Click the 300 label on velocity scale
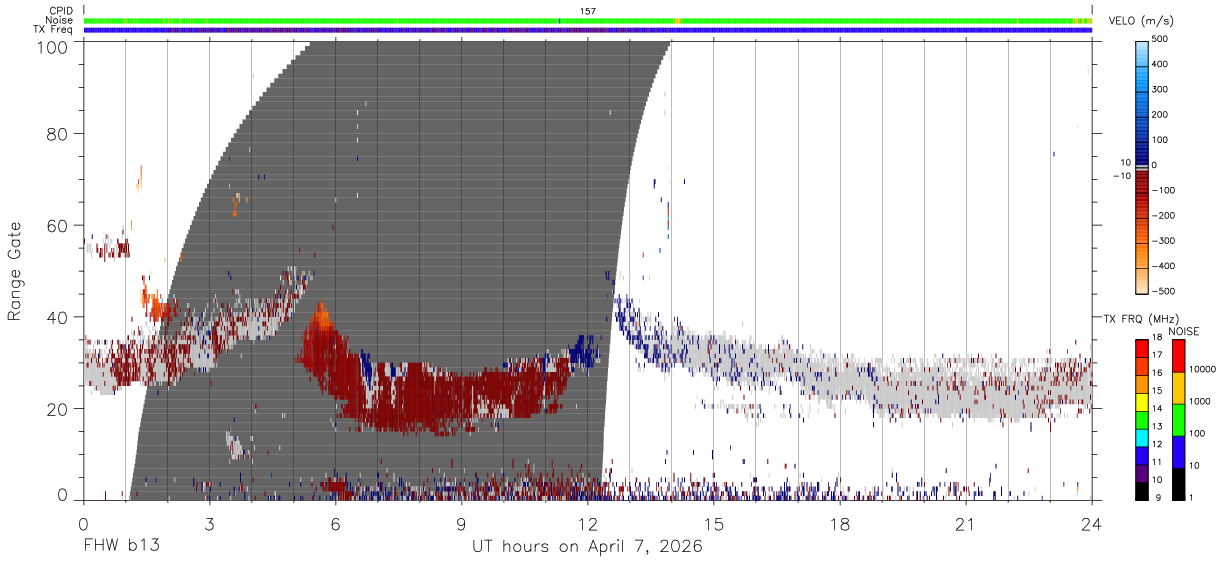Viewport: 1228px width, 567px height. coord(1160,89)
